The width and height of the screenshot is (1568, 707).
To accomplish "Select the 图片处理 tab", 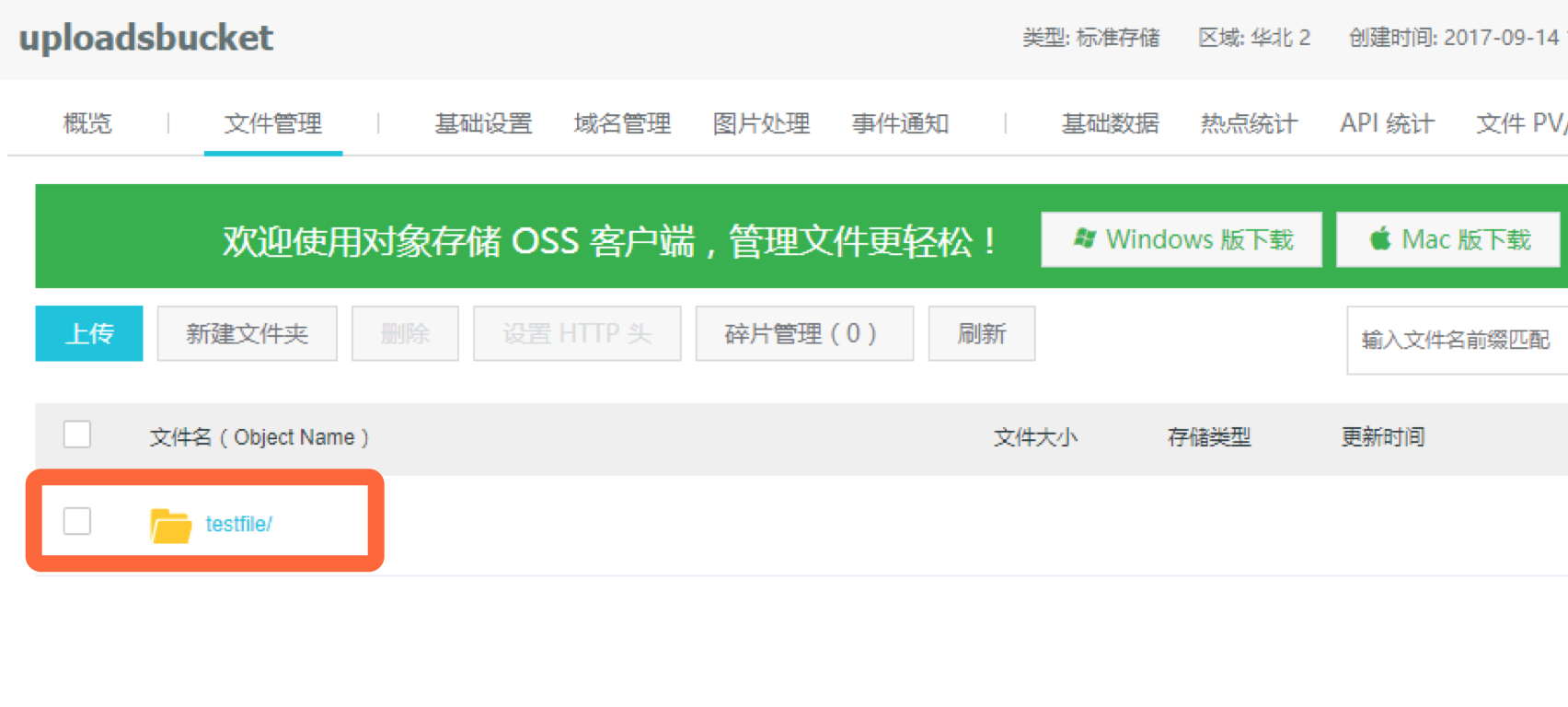I will click(761, 123).
